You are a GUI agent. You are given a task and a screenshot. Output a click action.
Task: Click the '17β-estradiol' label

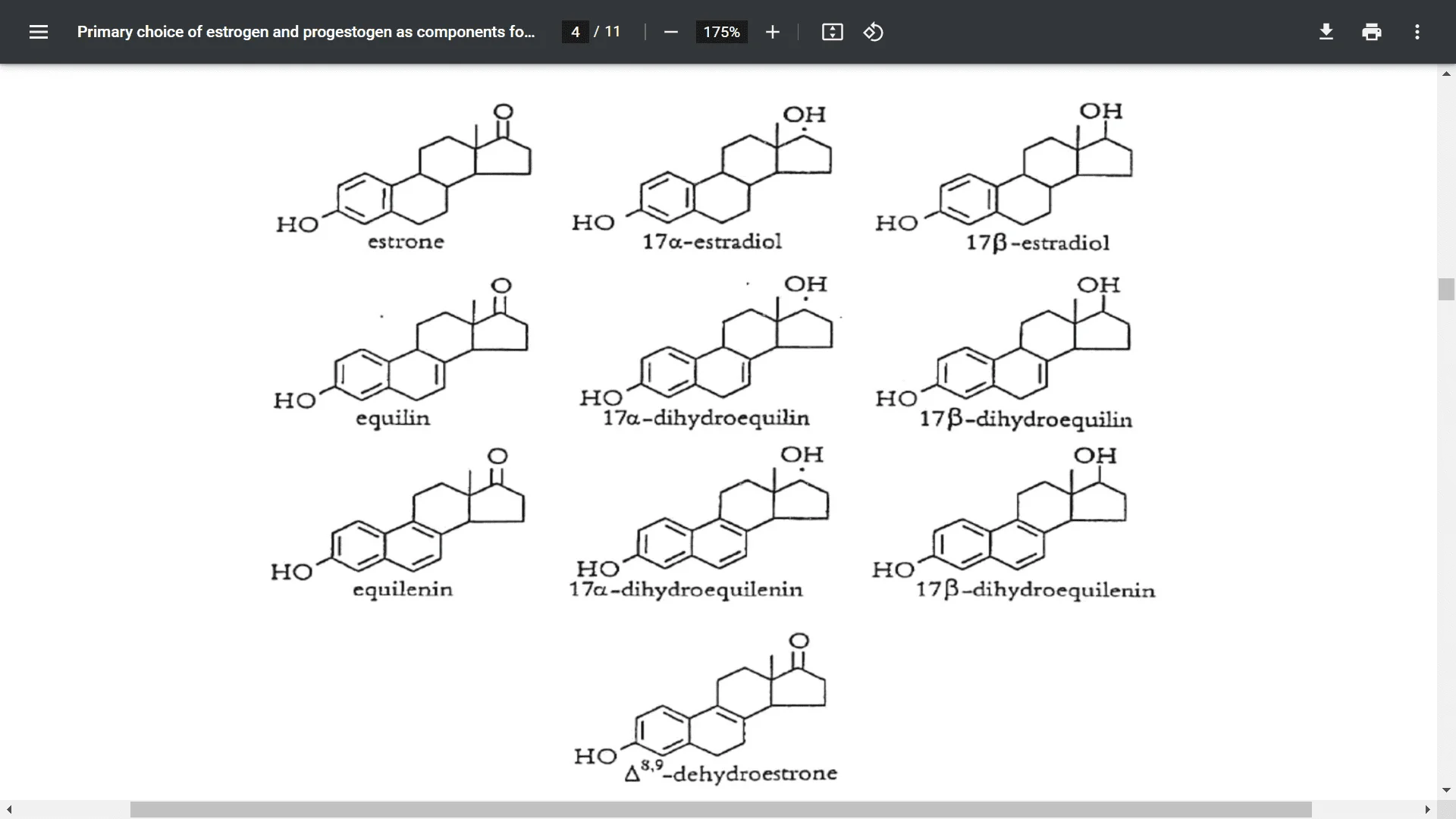(1037, 243)
